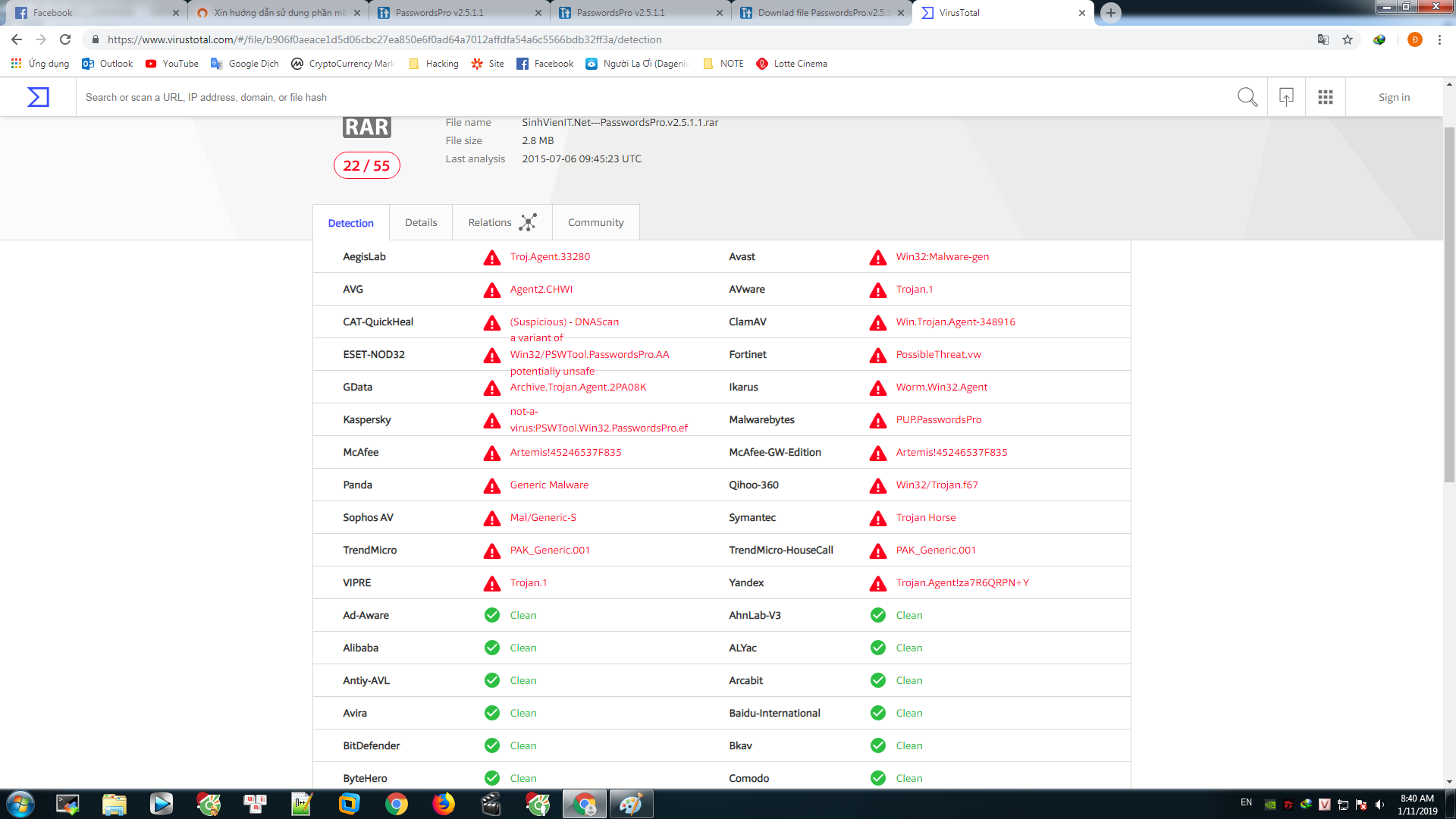Click the file name SinhVienIT.Net rar
The height and width of the screenshot is (819, 1456).
pyautogui.click(x=620, y=122)
